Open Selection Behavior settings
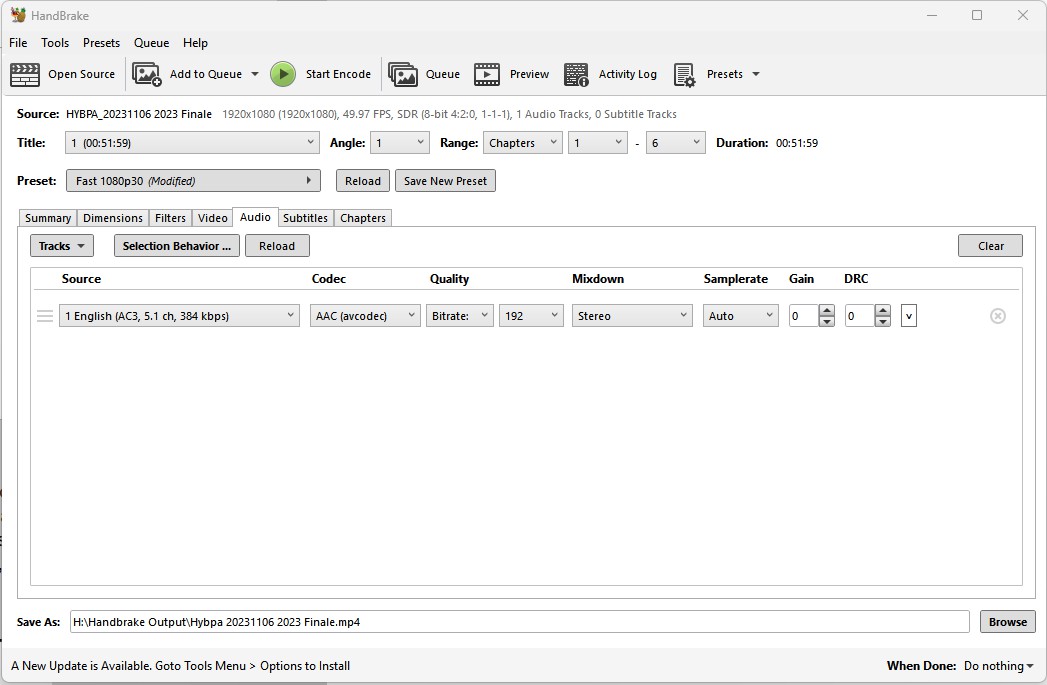 click(x=177, y=246)
